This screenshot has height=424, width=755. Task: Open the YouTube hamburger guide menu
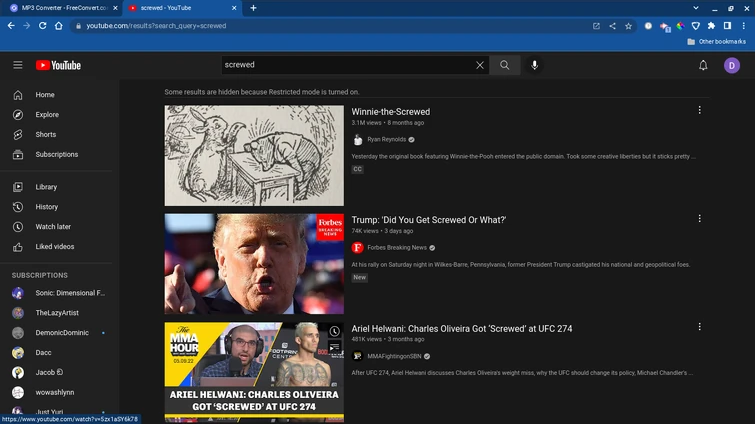tap(17, 65)
